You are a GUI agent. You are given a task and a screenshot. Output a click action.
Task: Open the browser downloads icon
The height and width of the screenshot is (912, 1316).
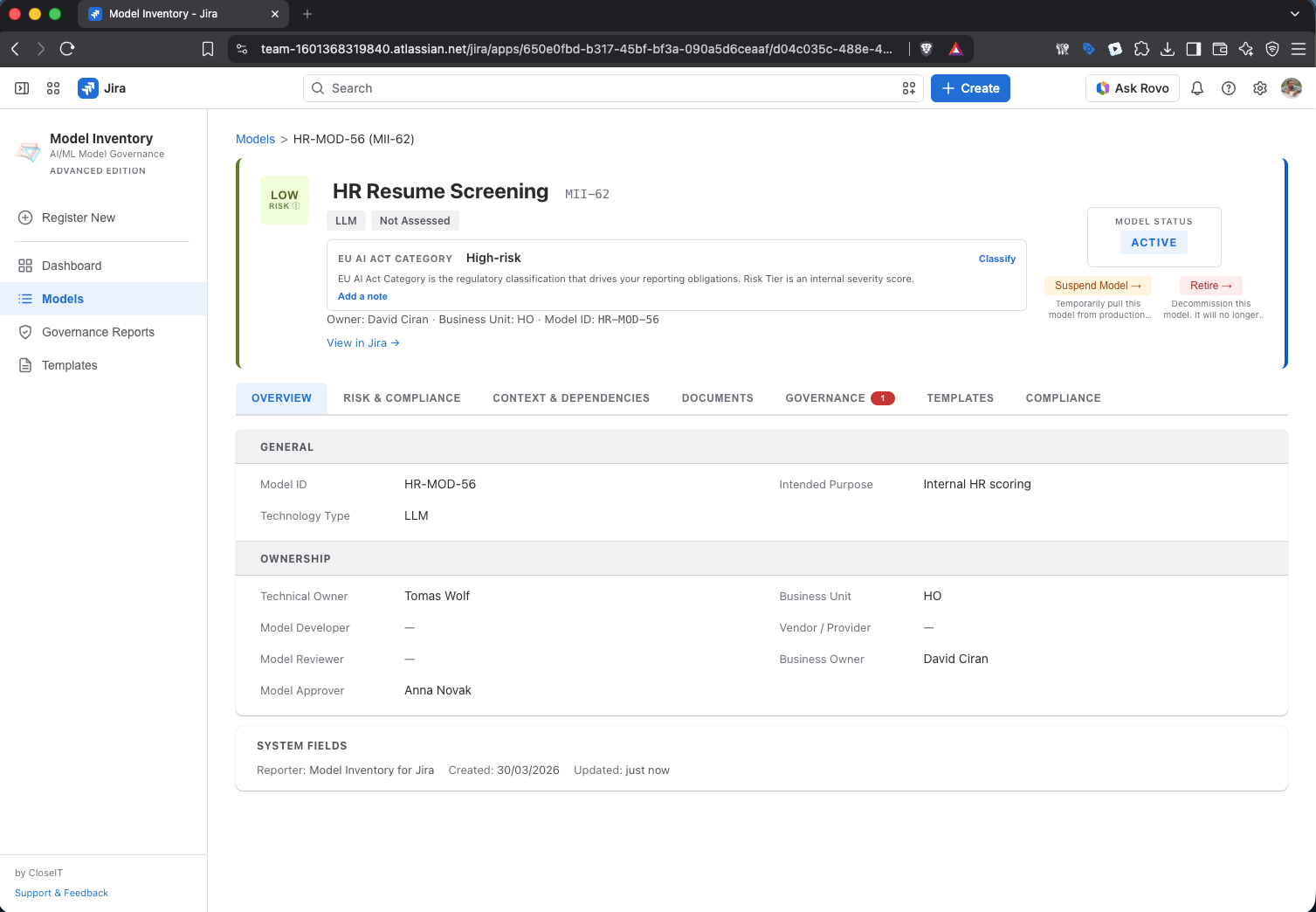tap(1168, 49)
